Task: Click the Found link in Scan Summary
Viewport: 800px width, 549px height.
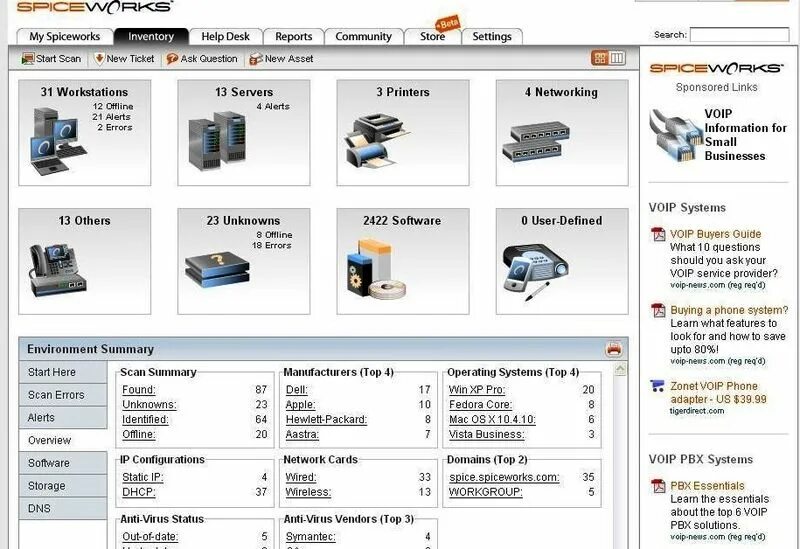Action: click(139, 390)
